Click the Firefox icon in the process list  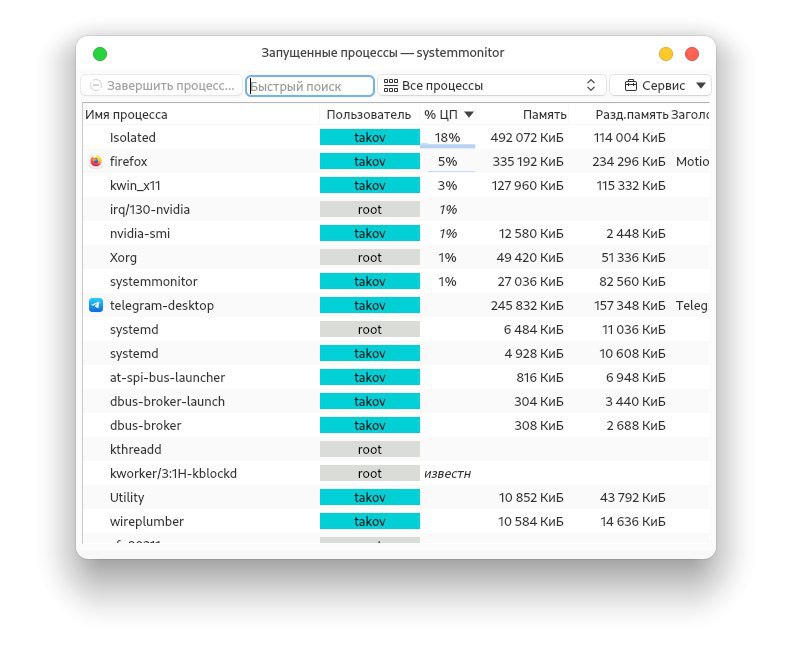(x=96, y=161)
